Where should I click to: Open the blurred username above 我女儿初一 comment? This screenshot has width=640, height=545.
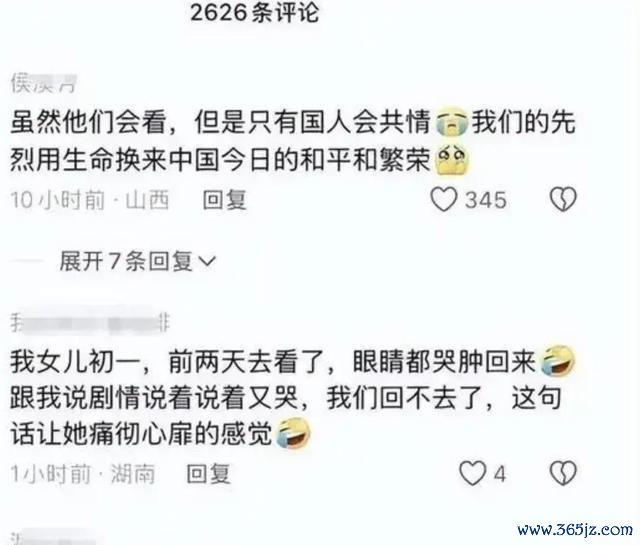tap(90, 324)
